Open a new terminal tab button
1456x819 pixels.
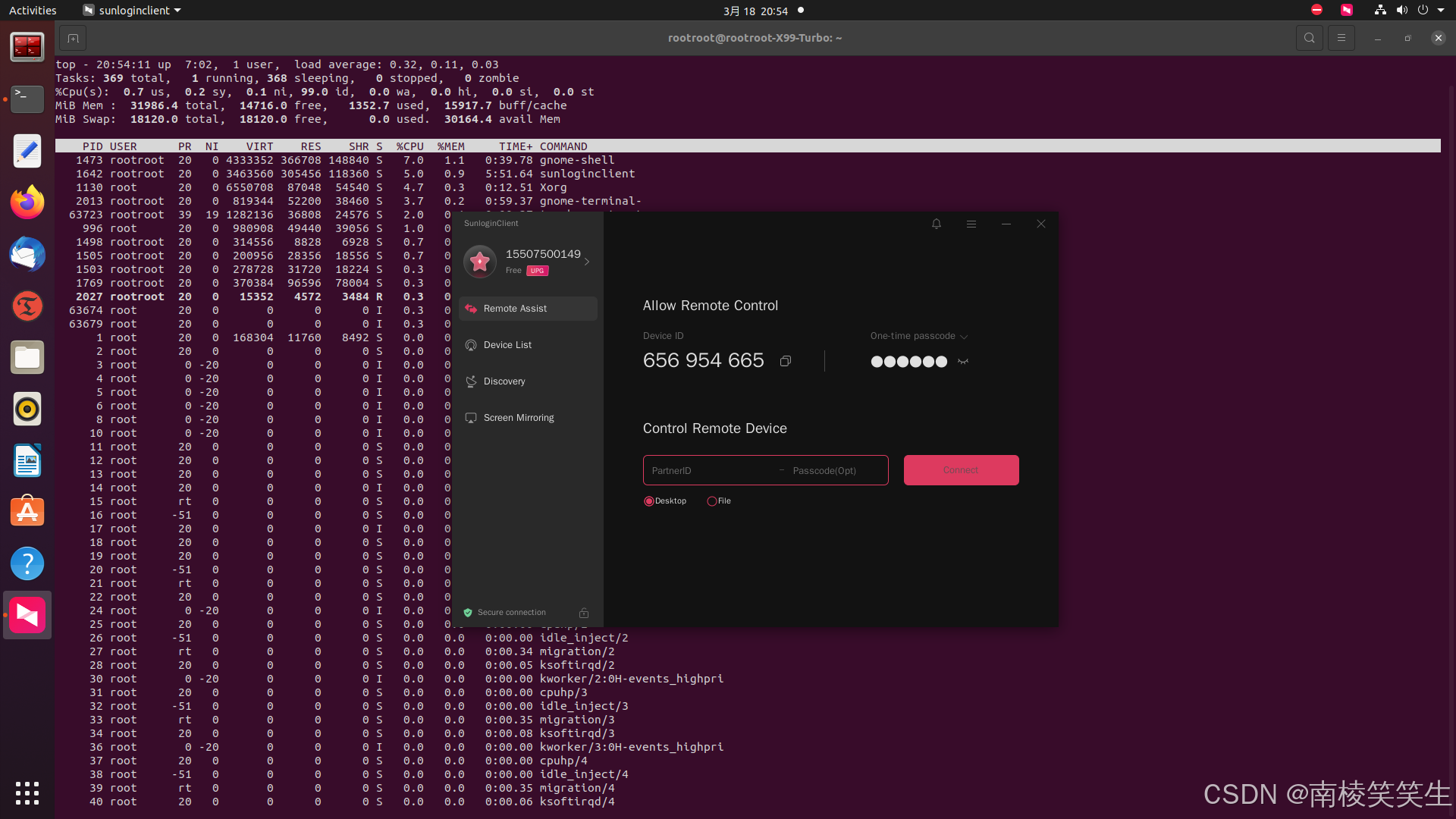[x=73, y=38]
